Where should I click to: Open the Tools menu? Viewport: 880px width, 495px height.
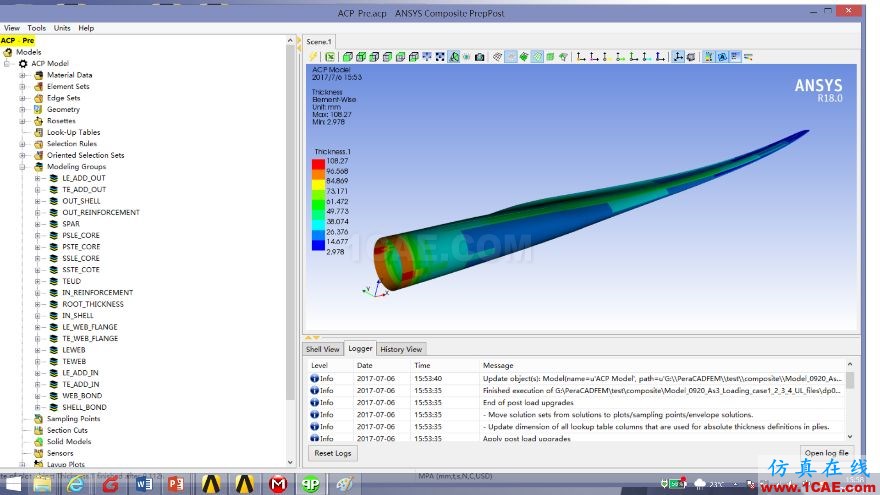click(36, 28)
